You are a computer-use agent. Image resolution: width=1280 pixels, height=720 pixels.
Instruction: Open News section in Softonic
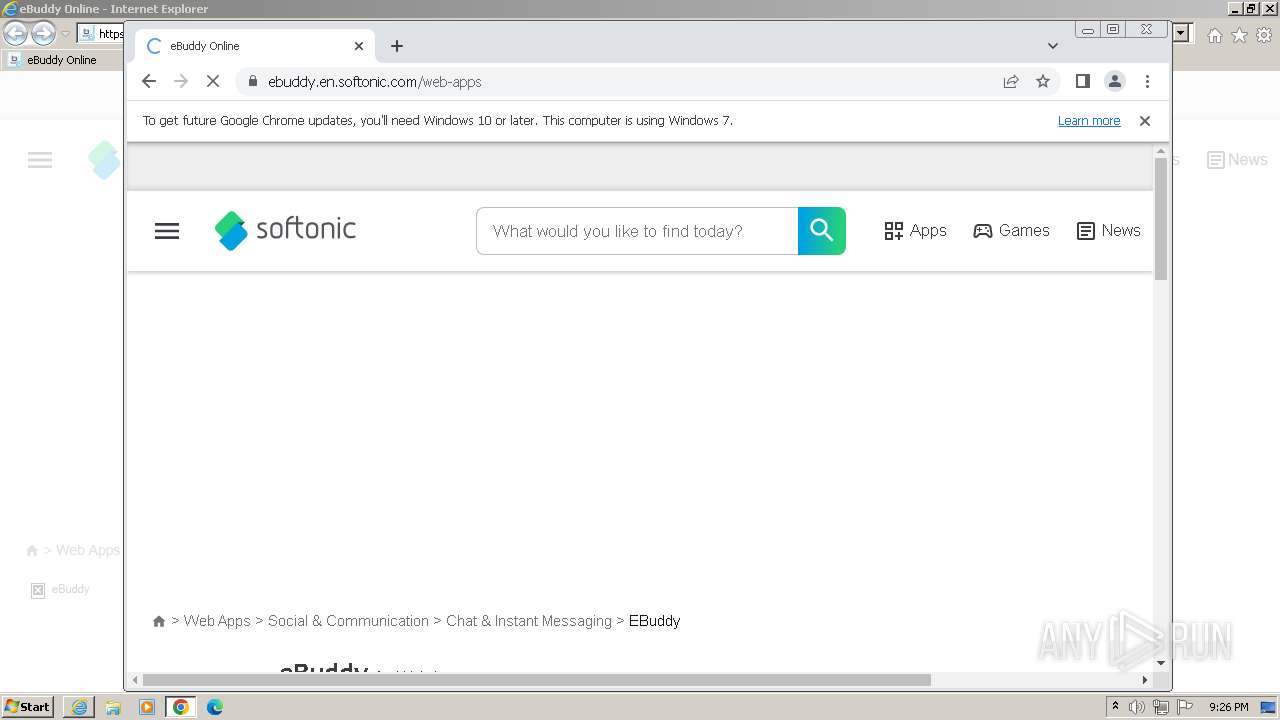click(1108, 231)
